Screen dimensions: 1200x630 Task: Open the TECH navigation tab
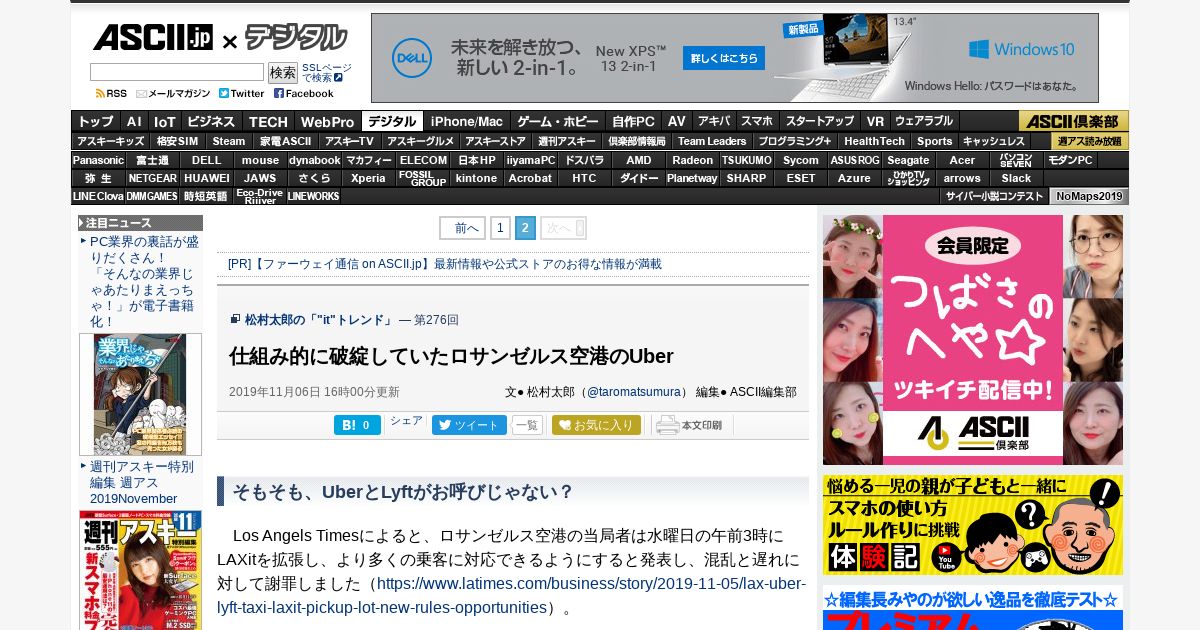[268, 121]
